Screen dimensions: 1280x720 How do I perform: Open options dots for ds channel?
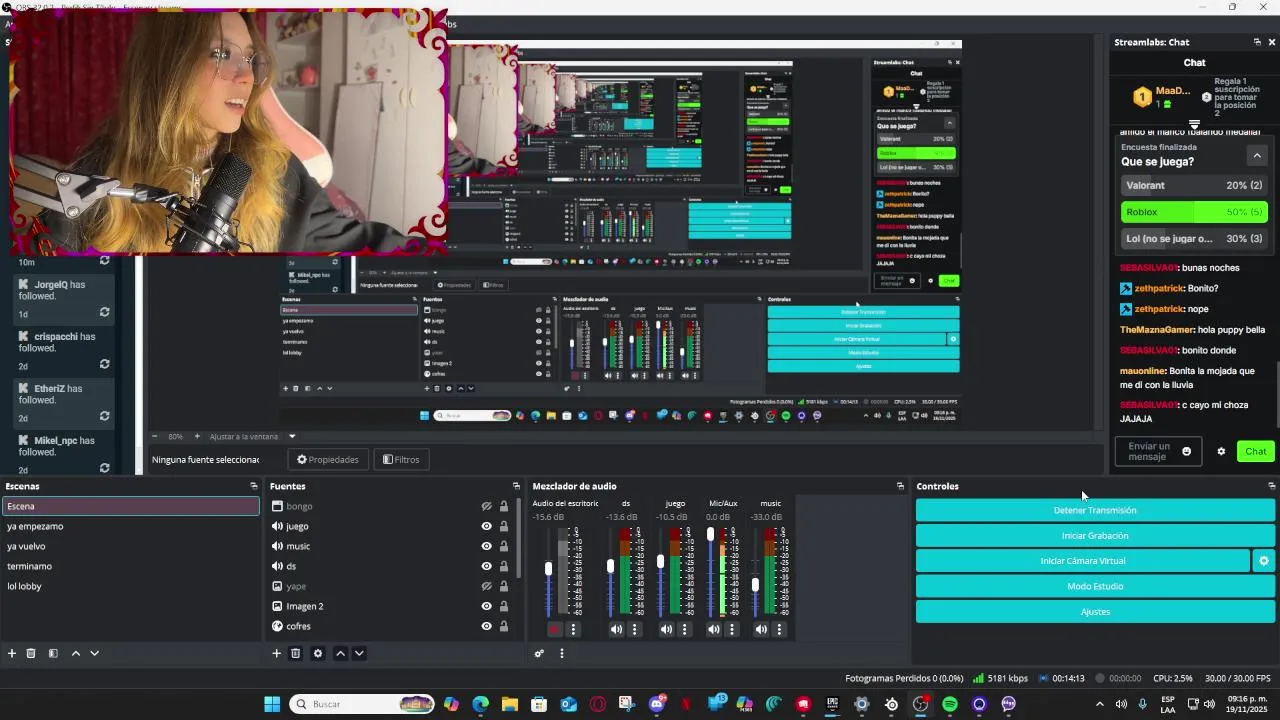click(x=634, y=629)
